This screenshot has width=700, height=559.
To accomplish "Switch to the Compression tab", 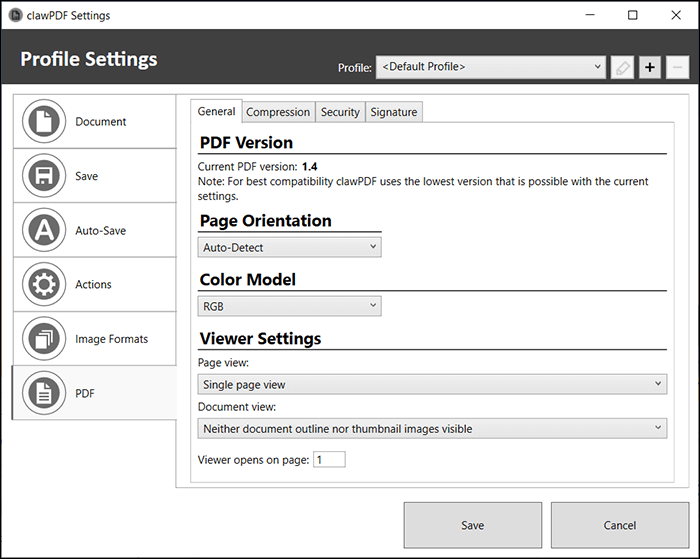I will click(x=279, y=112).
